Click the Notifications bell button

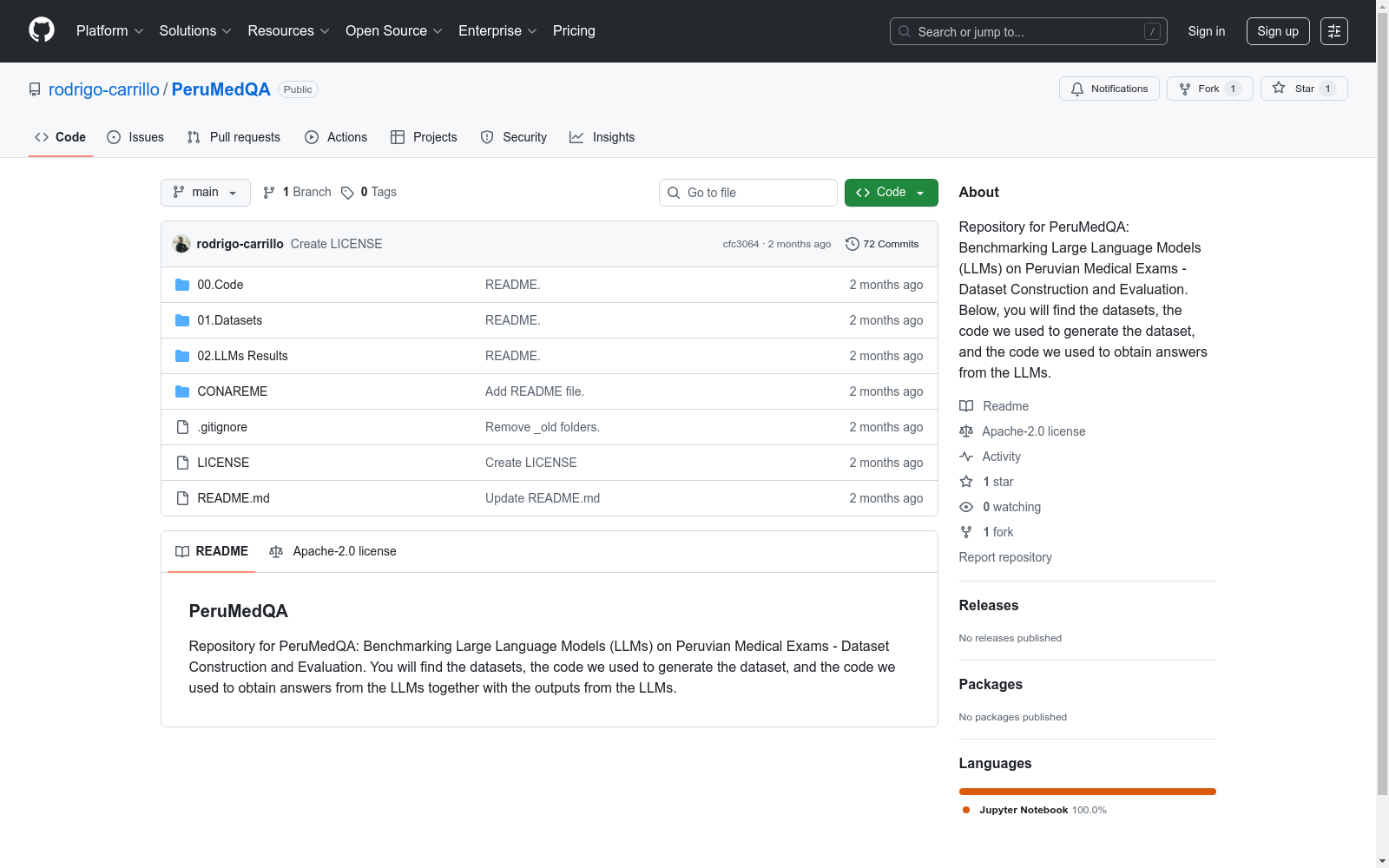tap(1109, 89)
